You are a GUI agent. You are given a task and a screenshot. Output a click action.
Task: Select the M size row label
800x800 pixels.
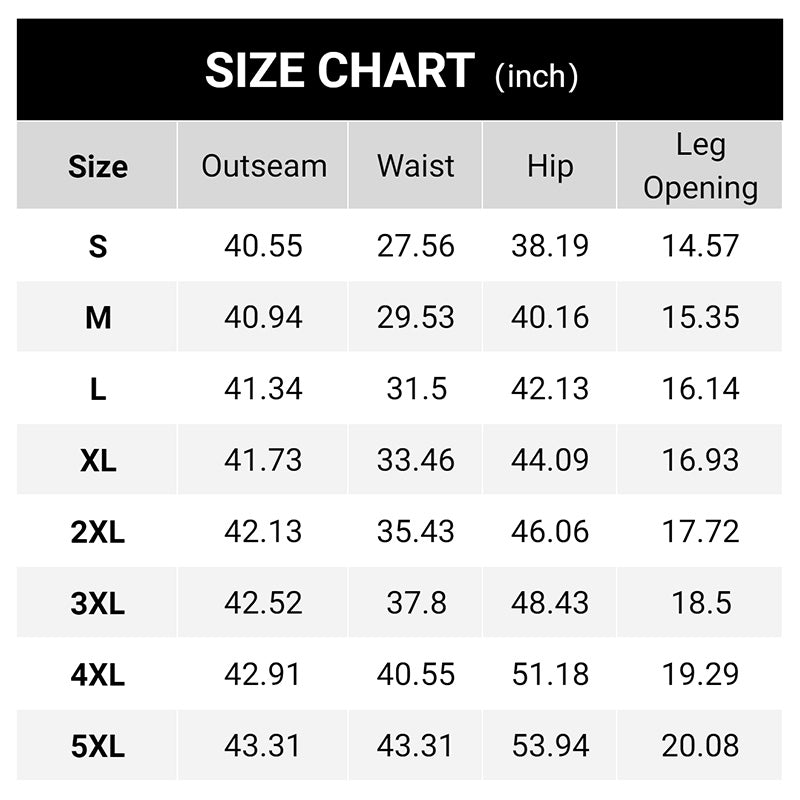click(98, 318)
